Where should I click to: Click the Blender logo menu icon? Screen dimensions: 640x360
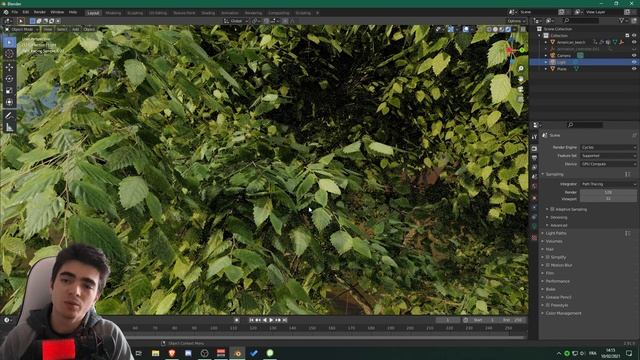(x=6, y=12)
